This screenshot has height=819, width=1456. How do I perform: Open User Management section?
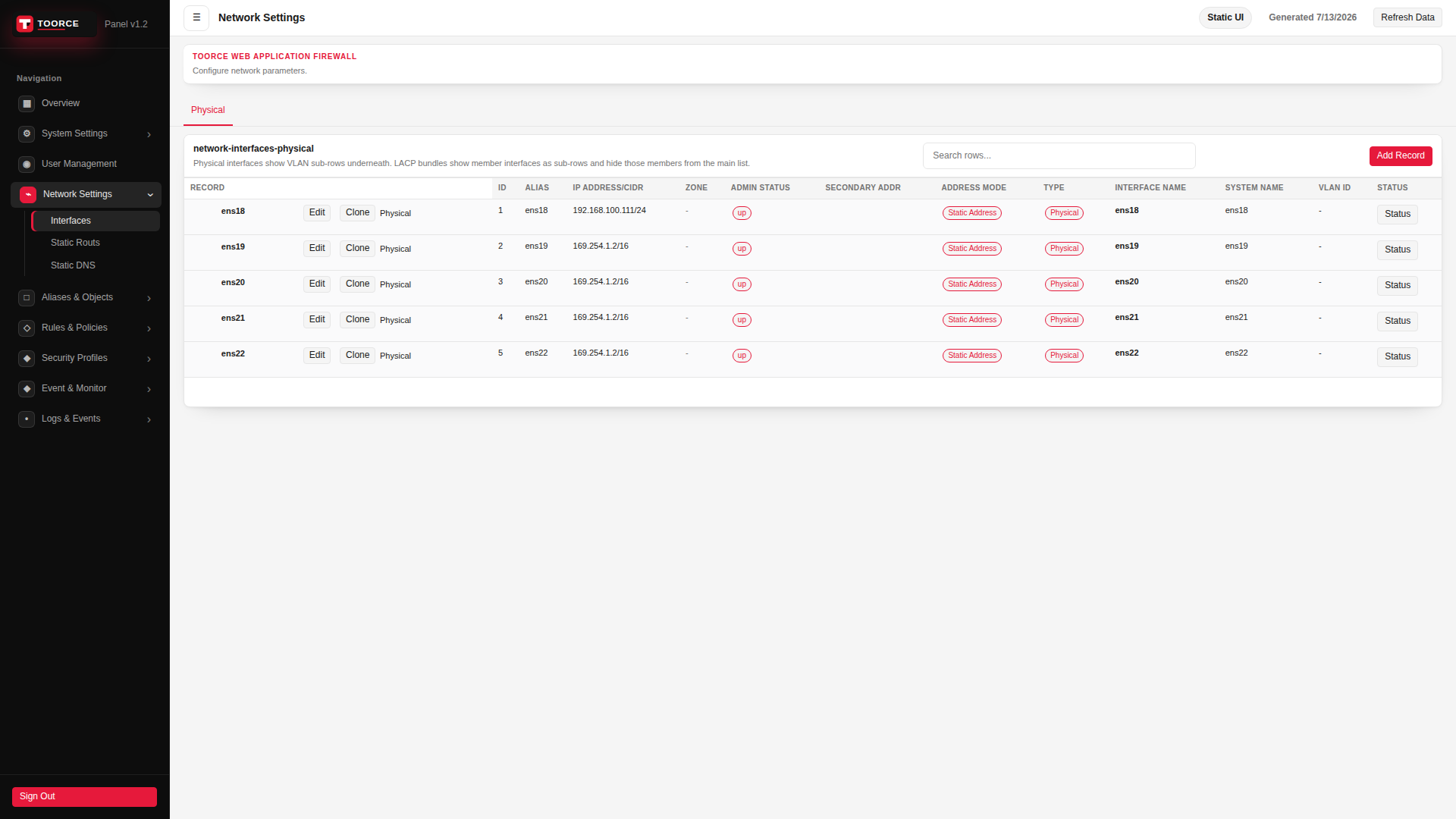click(x=86, y=165)
